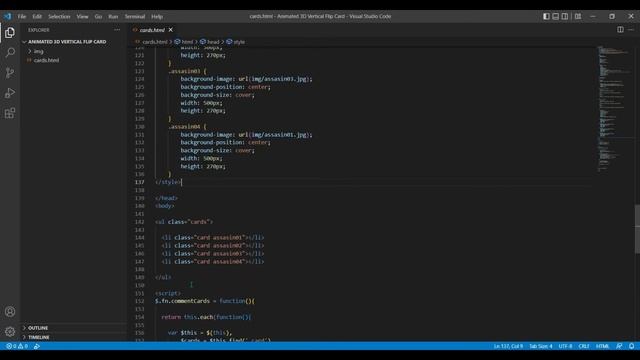The height and width of the screenshot is (360, 640).
Task: Expand the TIMELINE section
Action: coord(39,337)
